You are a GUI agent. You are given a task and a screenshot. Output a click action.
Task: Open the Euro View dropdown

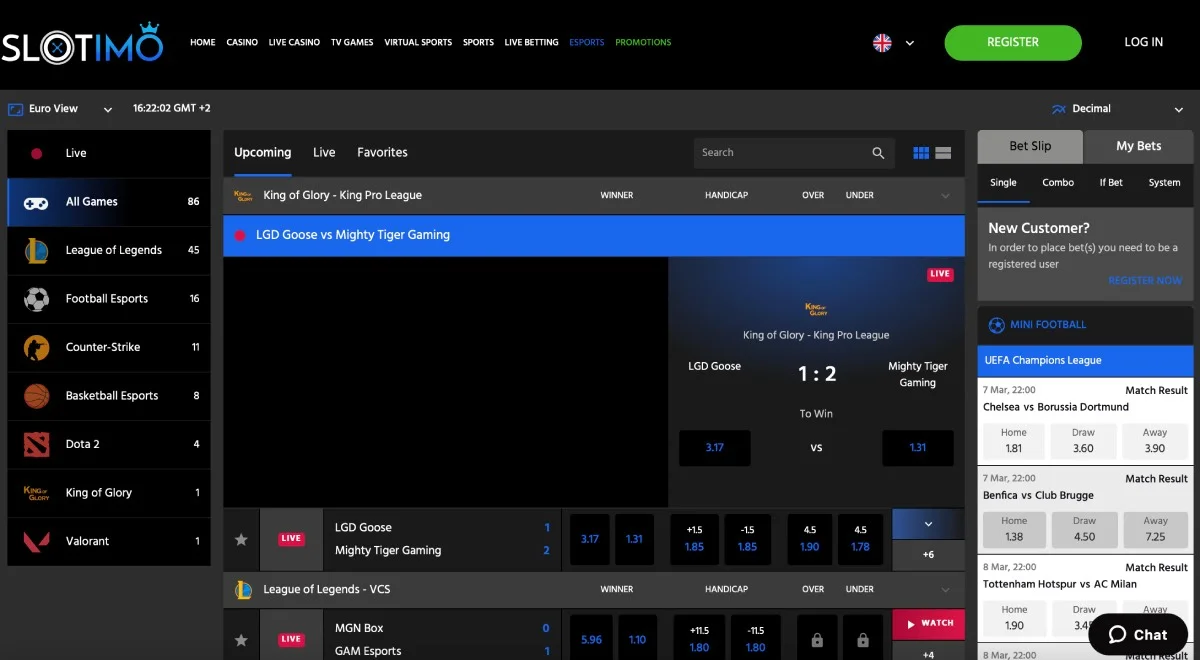[x=108, y=109]
